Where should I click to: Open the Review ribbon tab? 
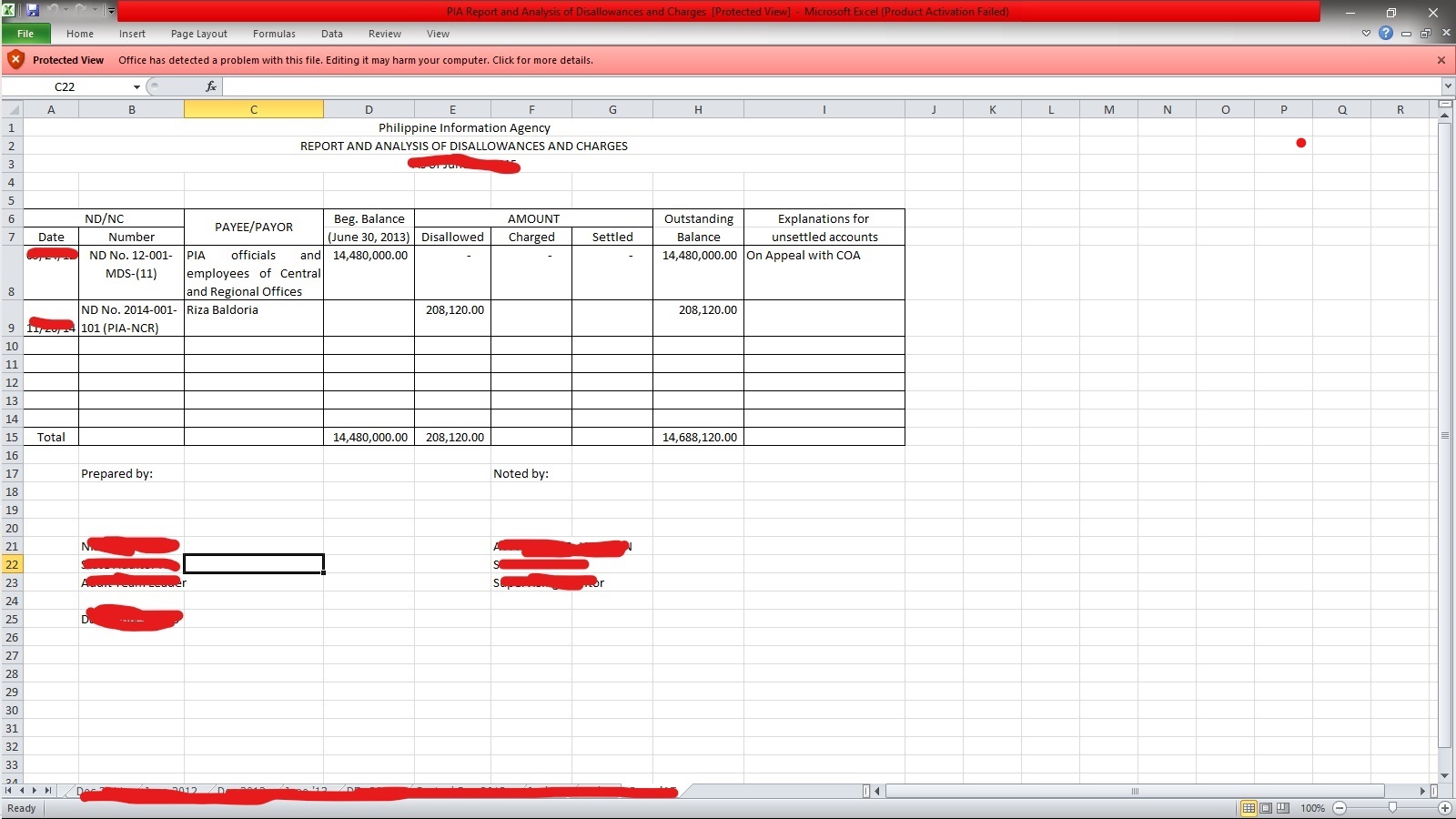[x=385, y=34]
